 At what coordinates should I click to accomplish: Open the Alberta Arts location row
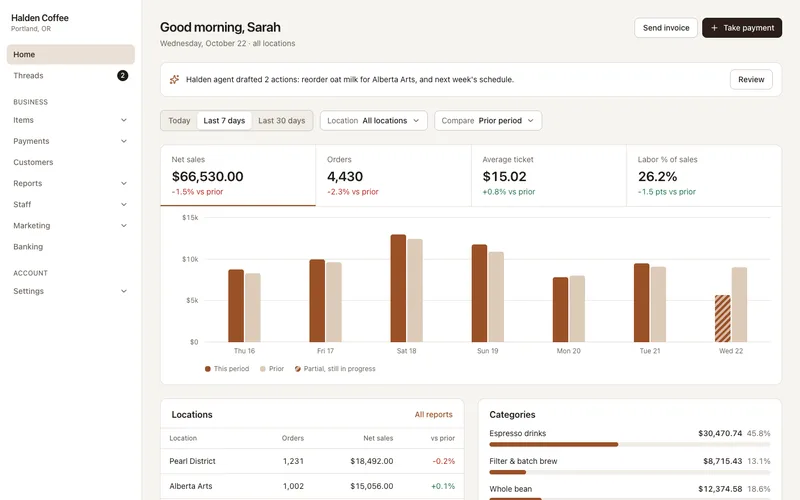click(312, 486)
